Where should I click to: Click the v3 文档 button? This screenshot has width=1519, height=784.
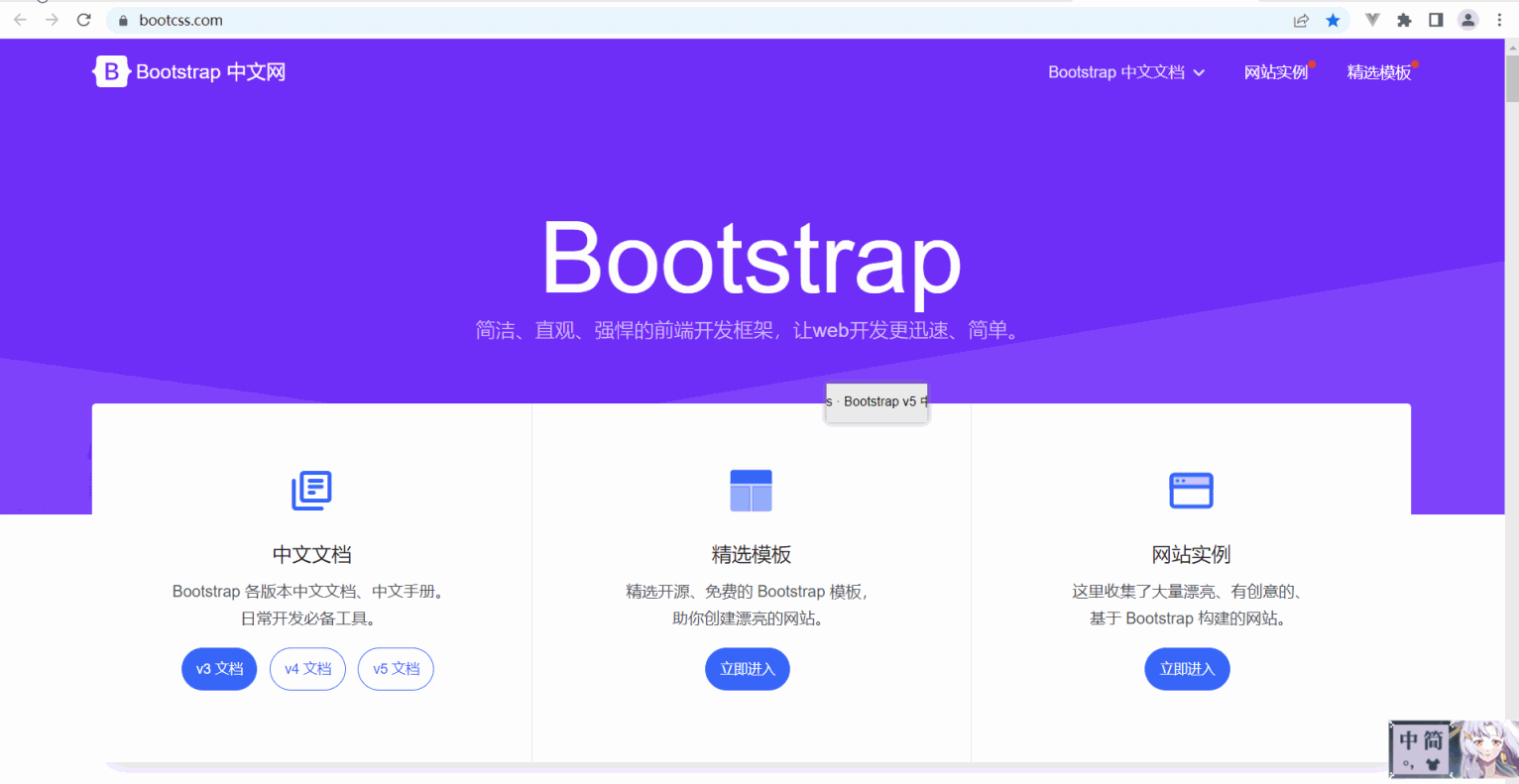tap(219, 668)
